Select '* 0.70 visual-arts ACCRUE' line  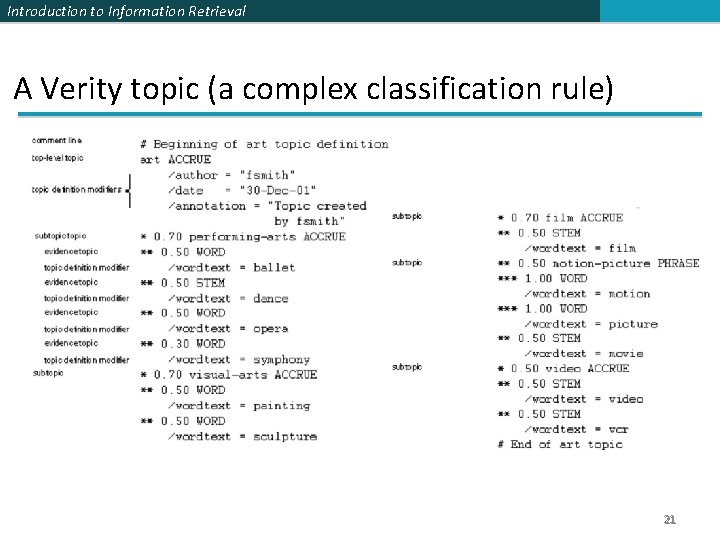[229, 375]
